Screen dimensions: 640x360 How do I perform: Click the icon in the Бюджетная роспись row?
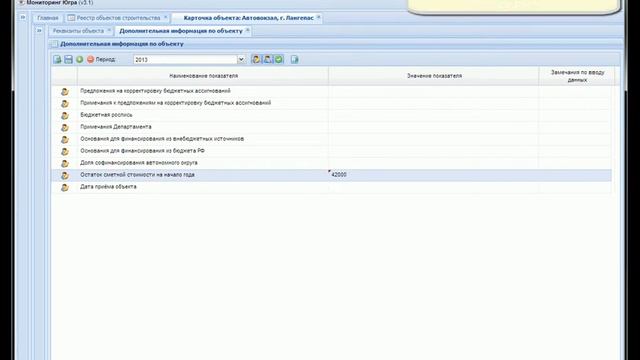pyautogui.click(x=64, y=116)
